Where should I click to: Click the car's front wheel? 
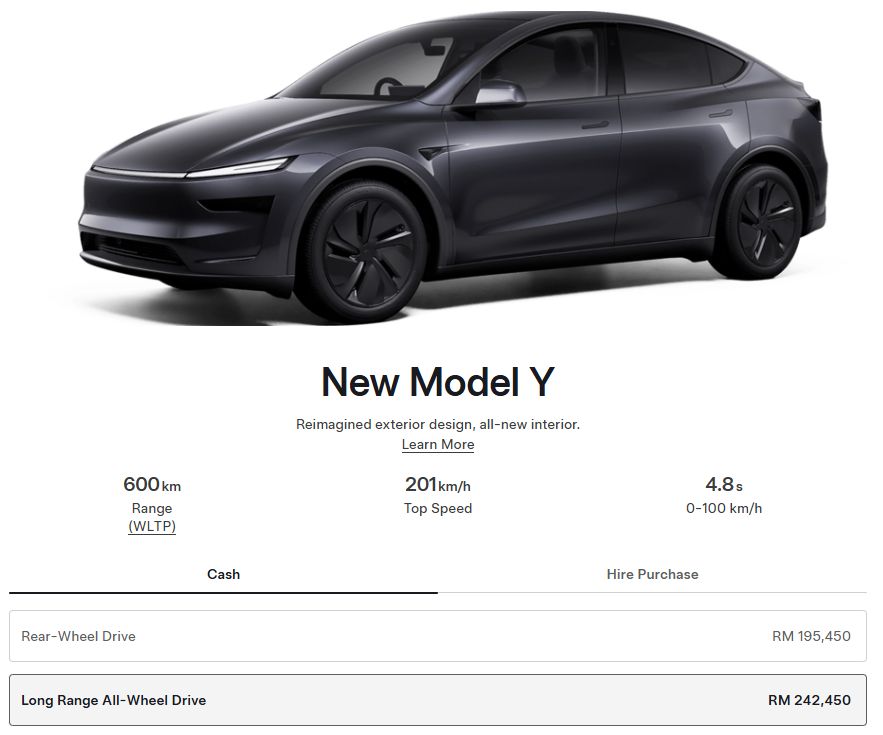pos(364,250)
